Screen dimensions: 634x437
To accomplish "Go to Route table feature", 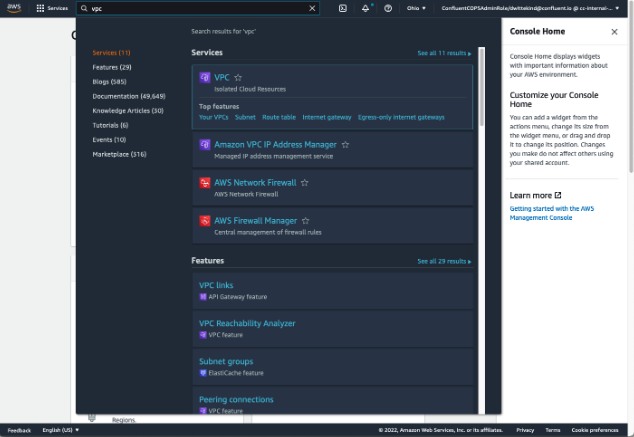I will click(x=279, y=117).
